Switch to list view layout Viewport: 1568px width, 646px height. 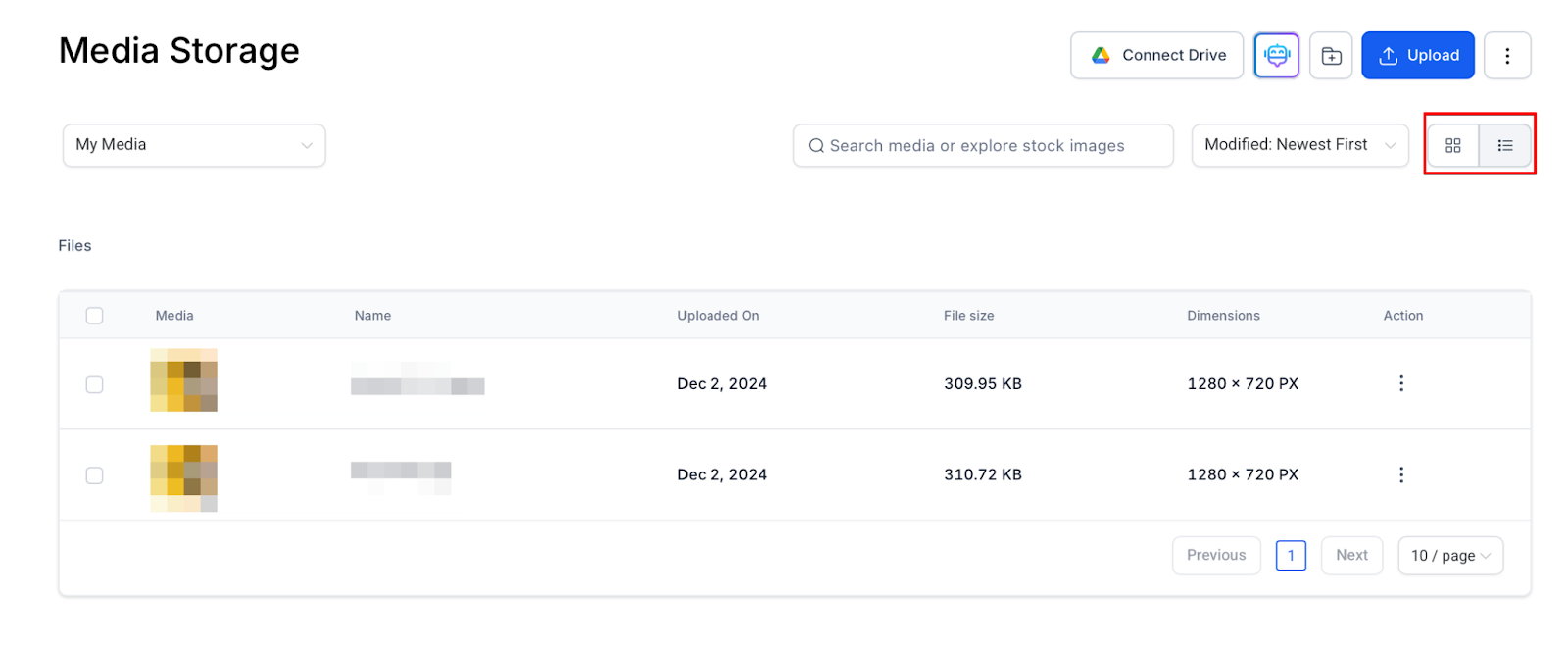point(1505,146)
